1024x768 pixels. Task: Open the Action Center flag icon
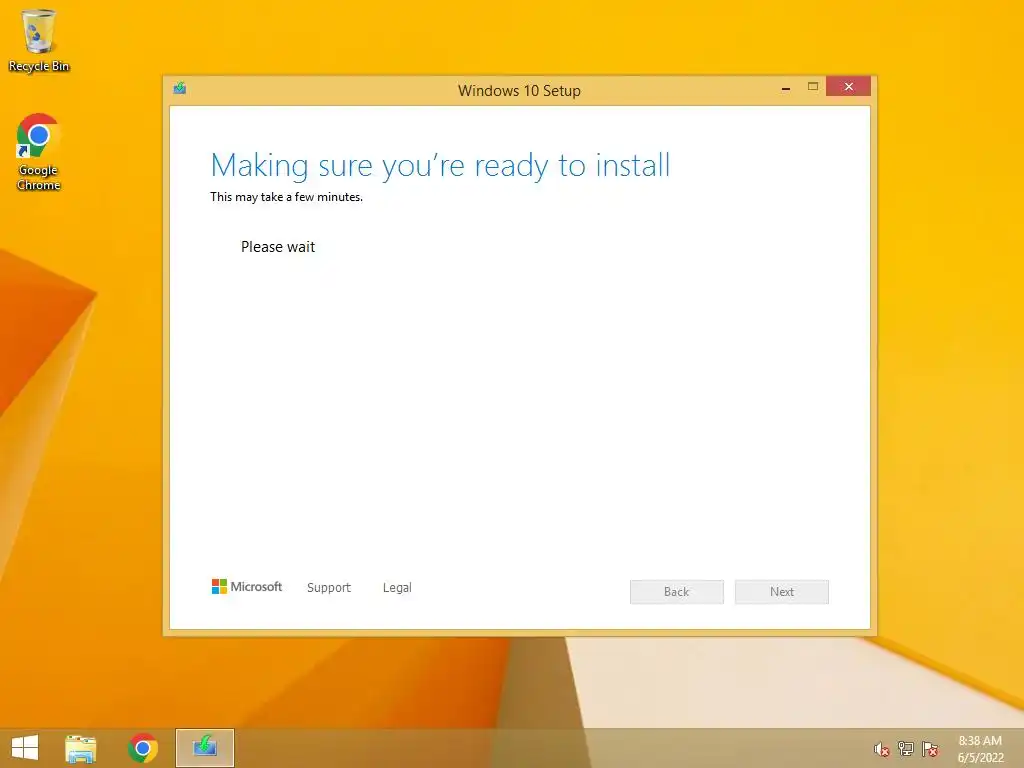click(x=930, y=749)
